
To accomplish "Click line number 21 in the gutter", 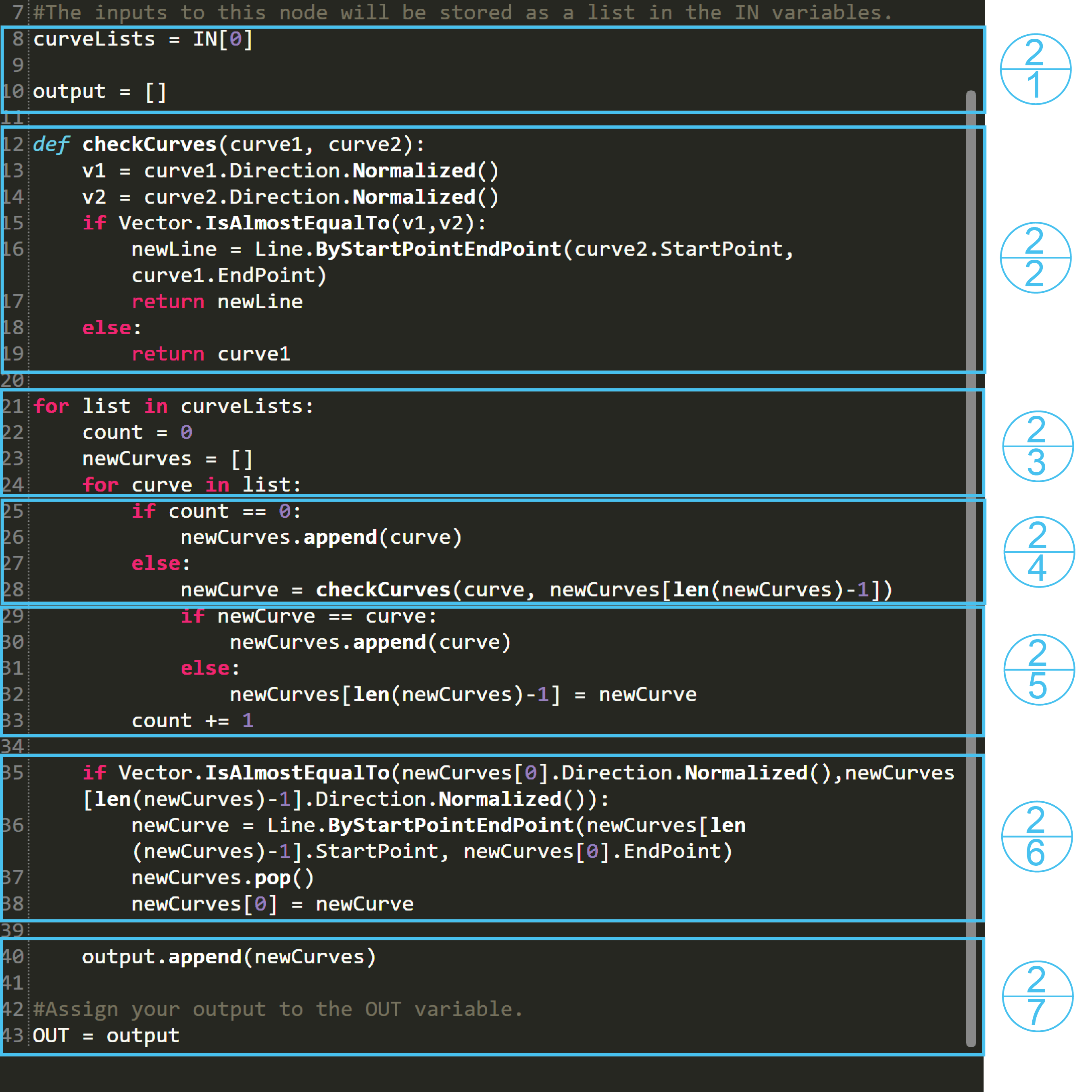I will point(13,406).
